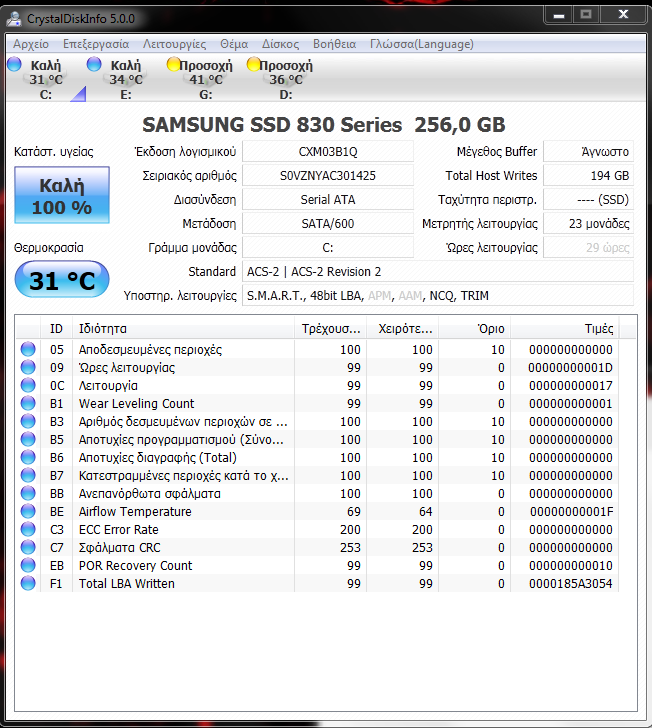Viewport: 652px width, 728px height.
Task: Open the Λειτουργίες menu
Action: (x=175, y=44)
